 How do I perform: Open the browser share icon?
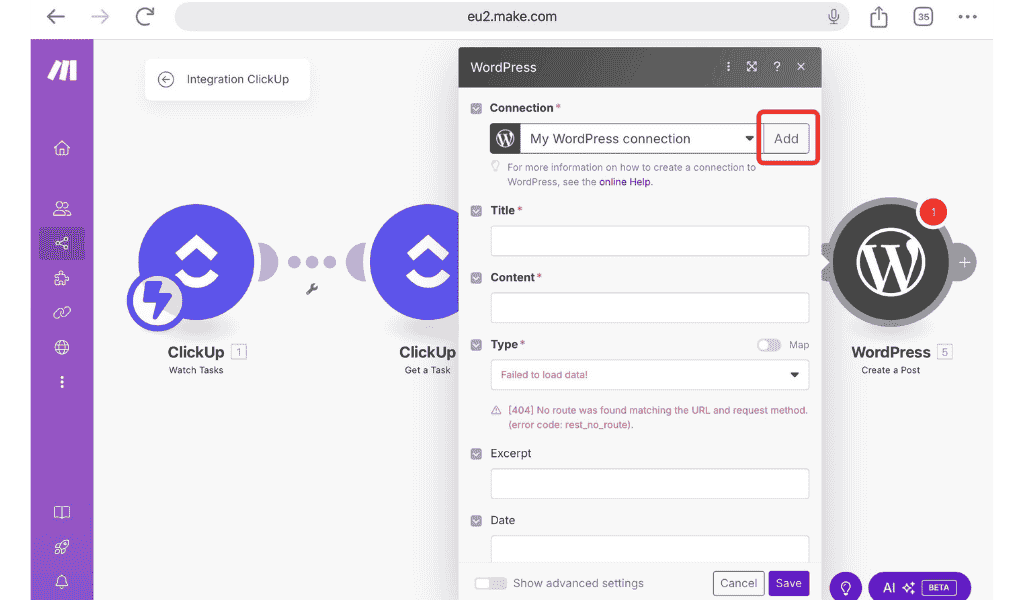pos(878,16)
